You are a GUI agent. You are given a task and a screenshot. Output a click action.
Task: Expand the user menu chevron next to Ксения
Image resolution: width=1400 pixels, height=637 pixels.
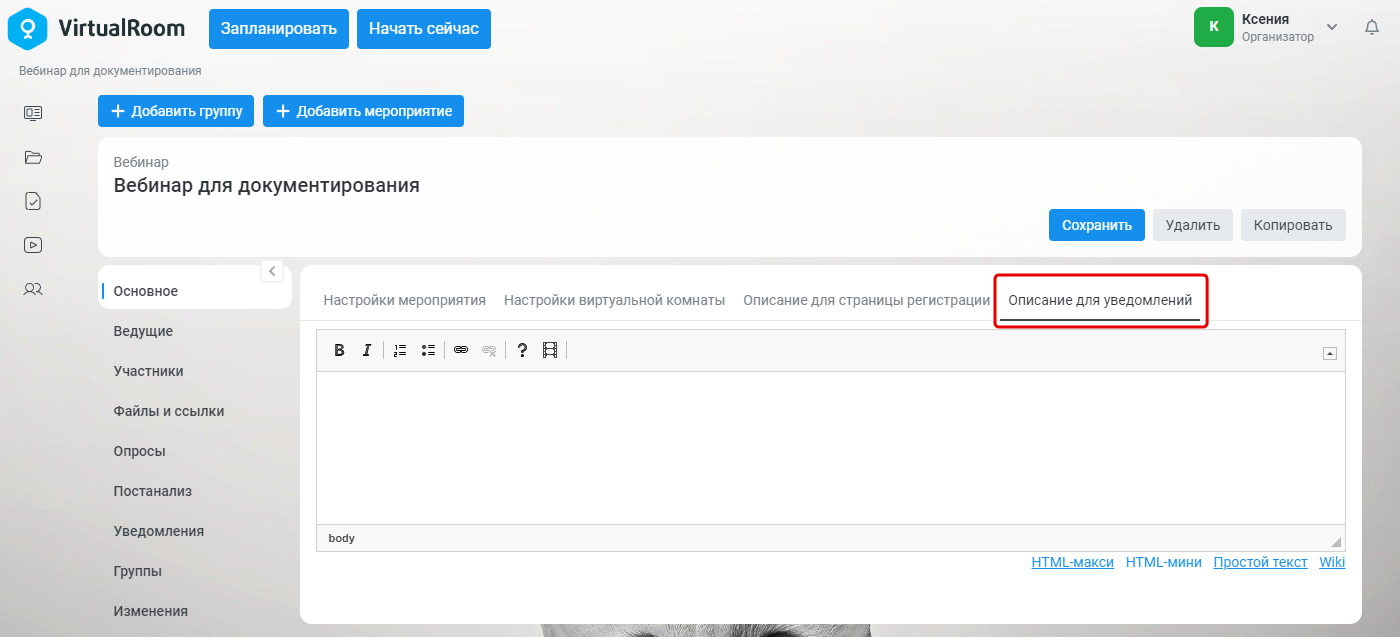coord(1332,27)
